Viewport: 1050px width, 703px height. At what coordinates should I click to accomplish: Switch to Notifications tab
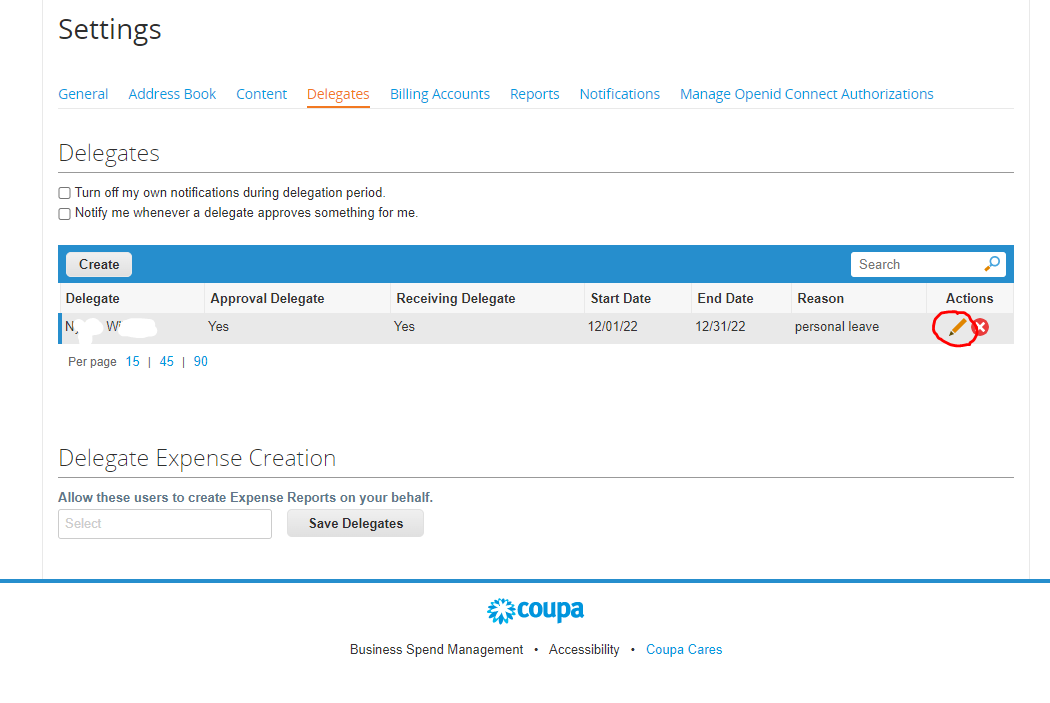[x=620, y=94]
